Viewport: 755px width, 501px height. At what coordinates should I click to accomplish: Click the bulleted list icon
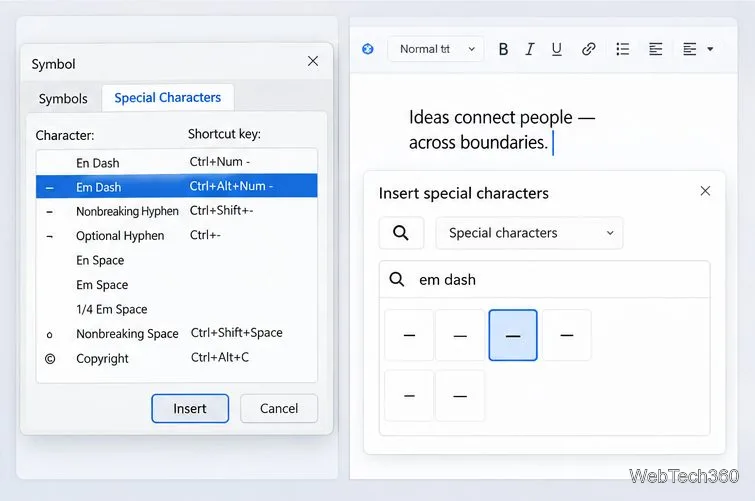[623, 49]
